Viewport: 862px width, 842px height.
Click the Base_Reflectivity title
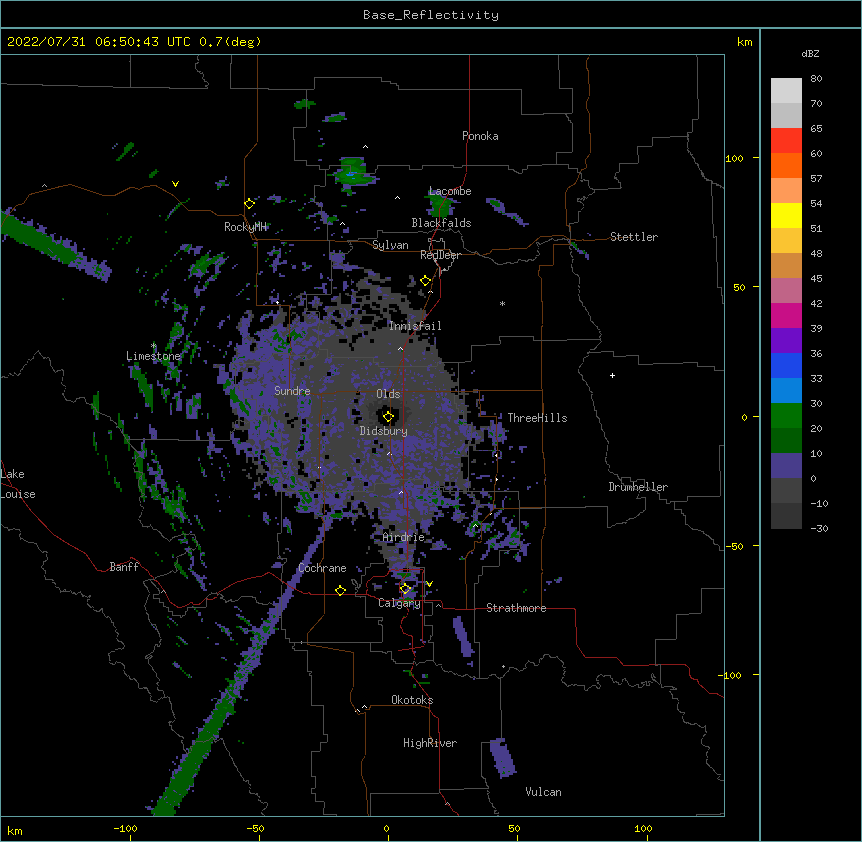[431, 15]
